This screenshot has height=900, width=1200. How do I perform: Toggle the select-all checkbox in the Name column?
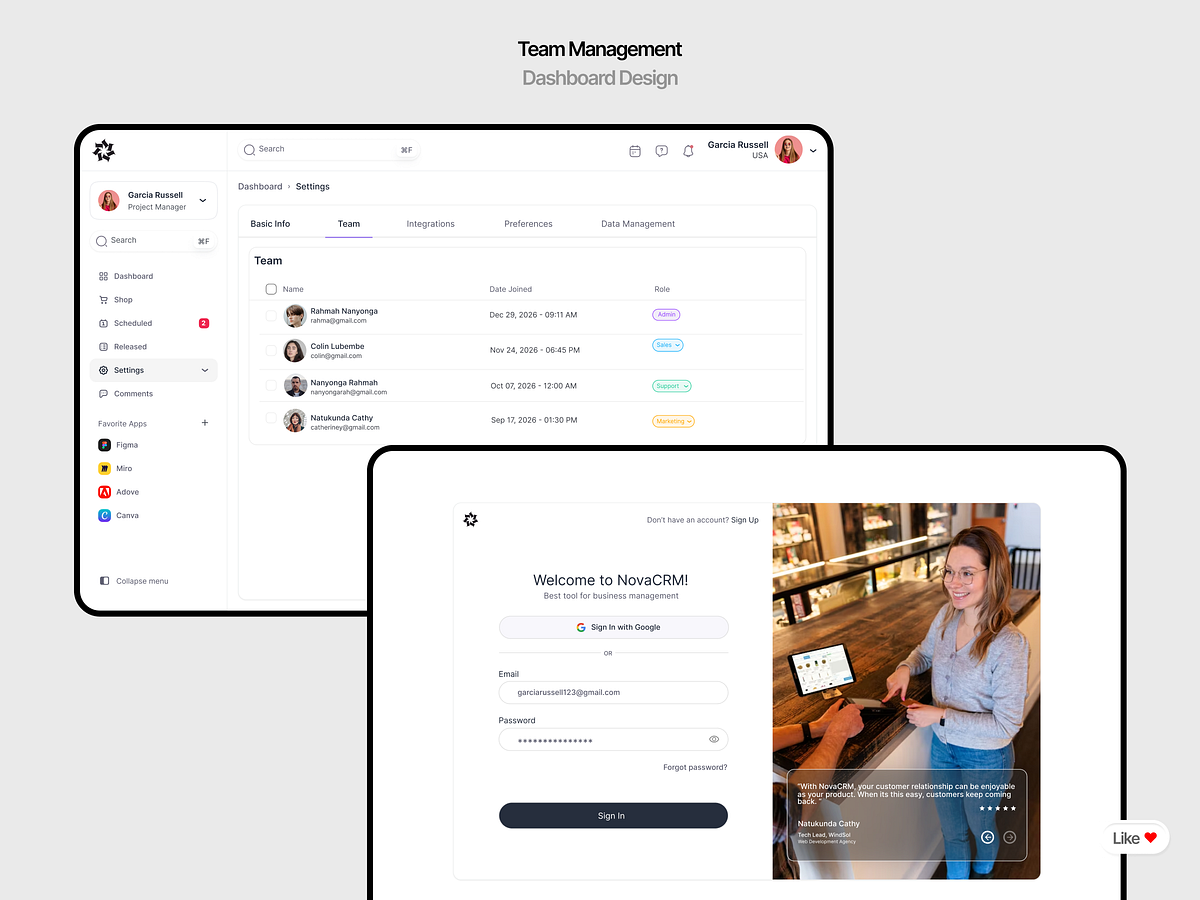click(x=271, y=288)
